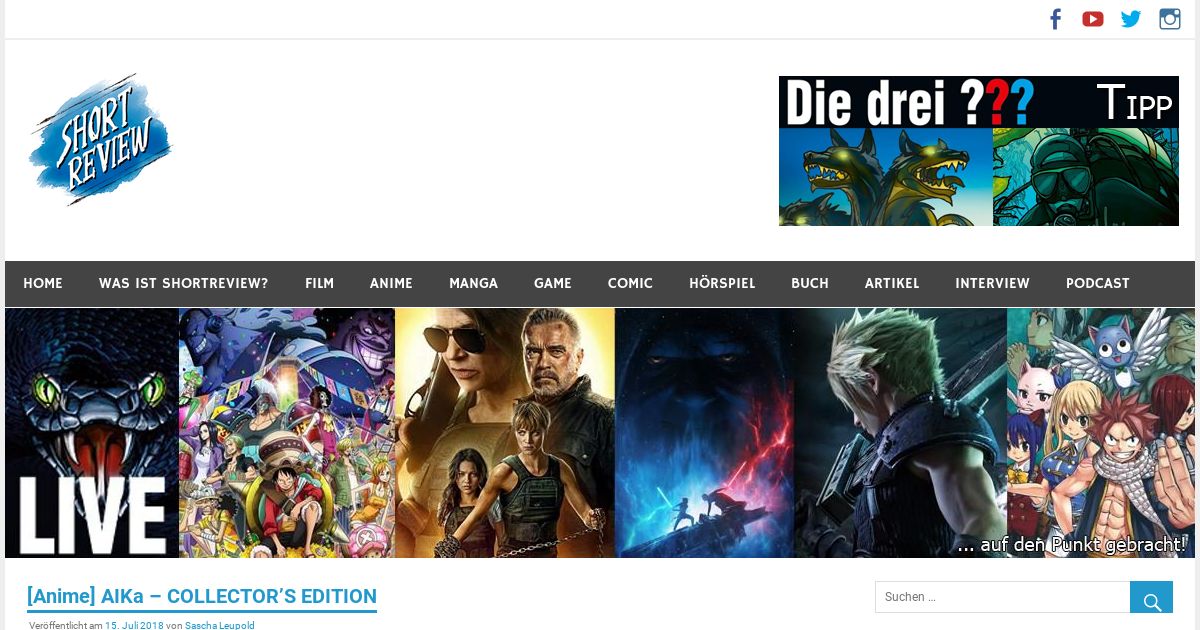Open the YouTube social icon

click(x=1093, y=19)
